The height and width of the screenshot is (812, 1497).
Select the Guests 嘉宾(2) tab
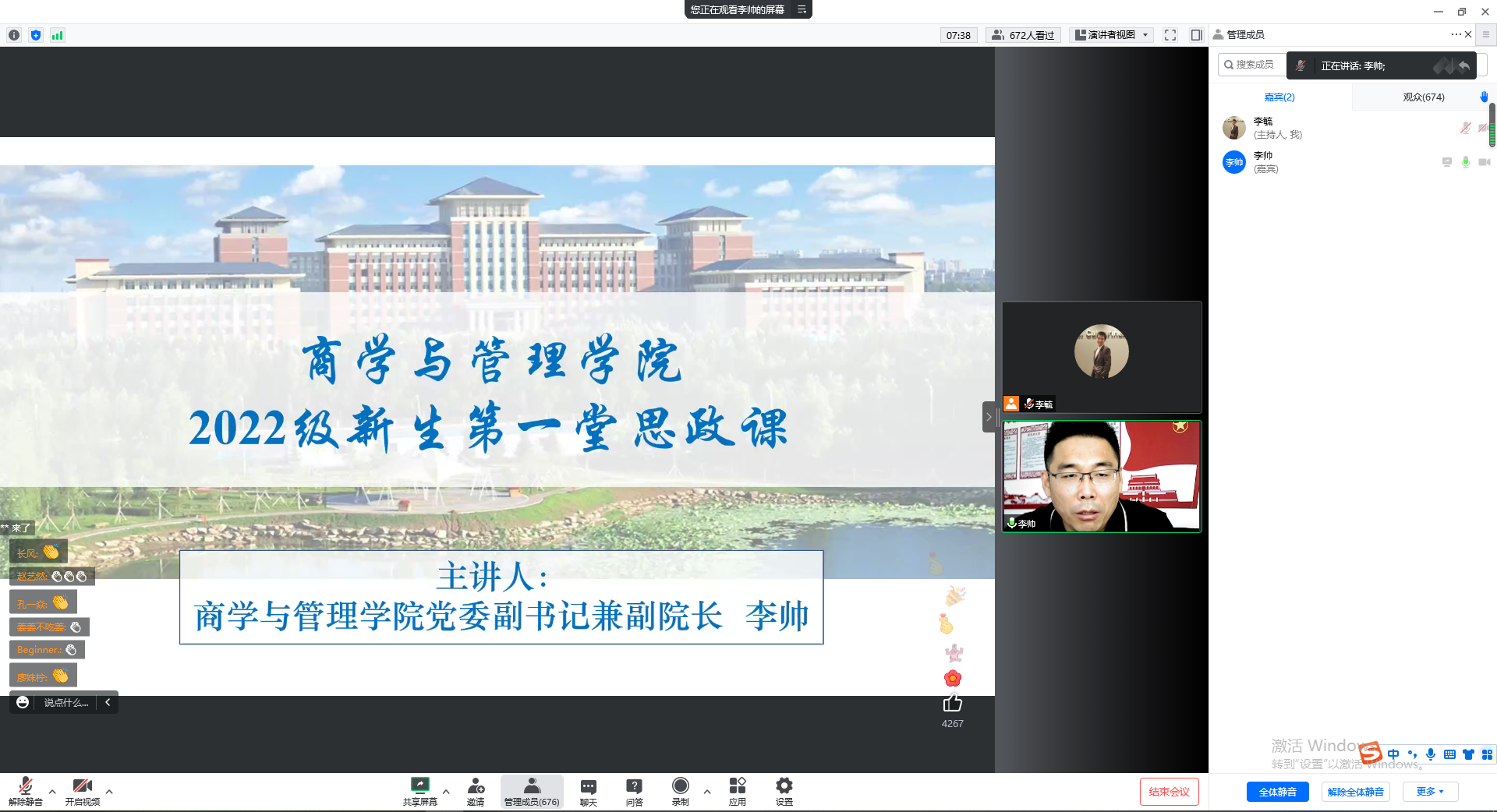(1279, 97)
